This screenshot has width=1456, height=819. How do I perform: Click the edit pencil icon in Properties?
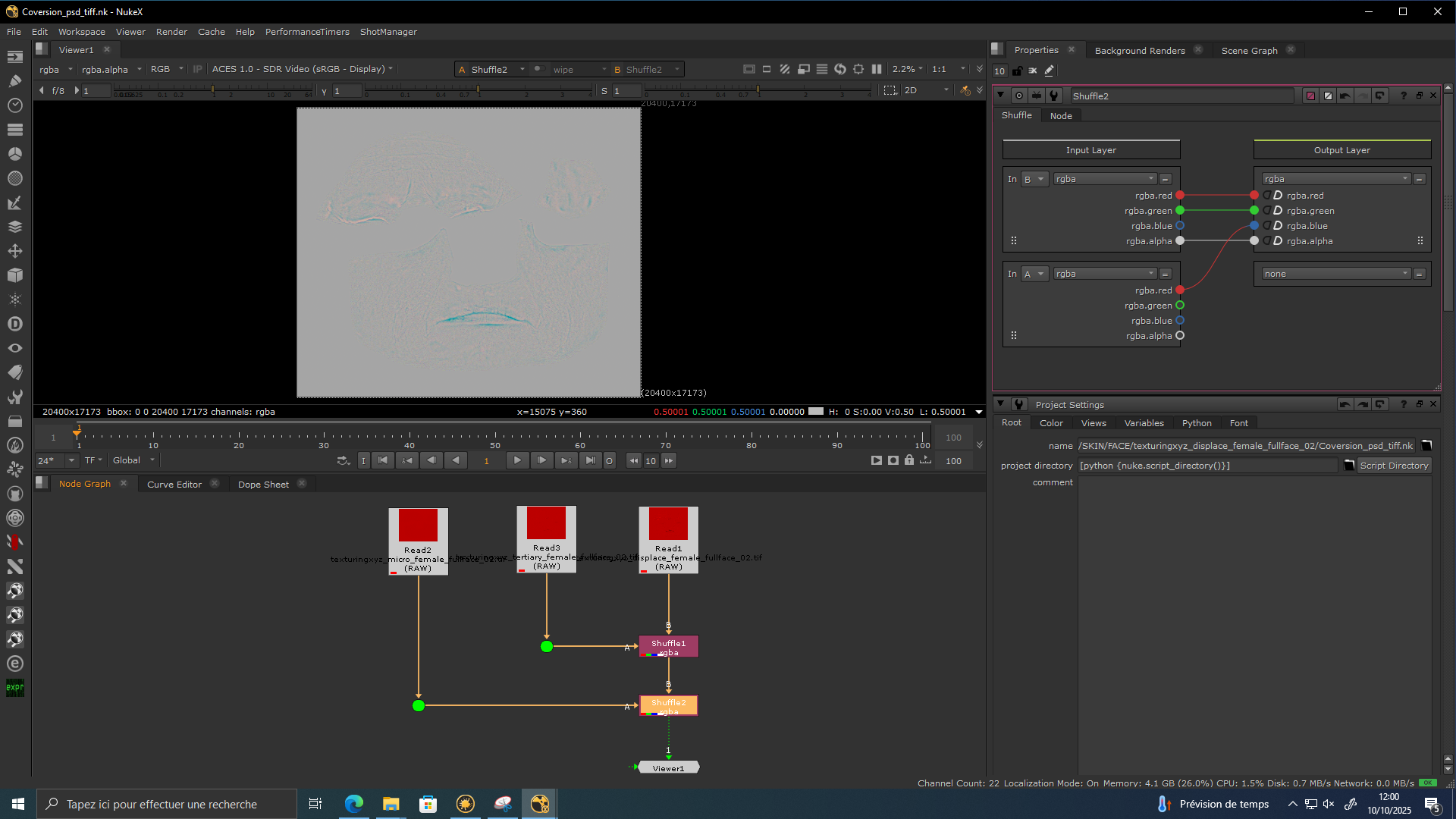pos(1050,71)
